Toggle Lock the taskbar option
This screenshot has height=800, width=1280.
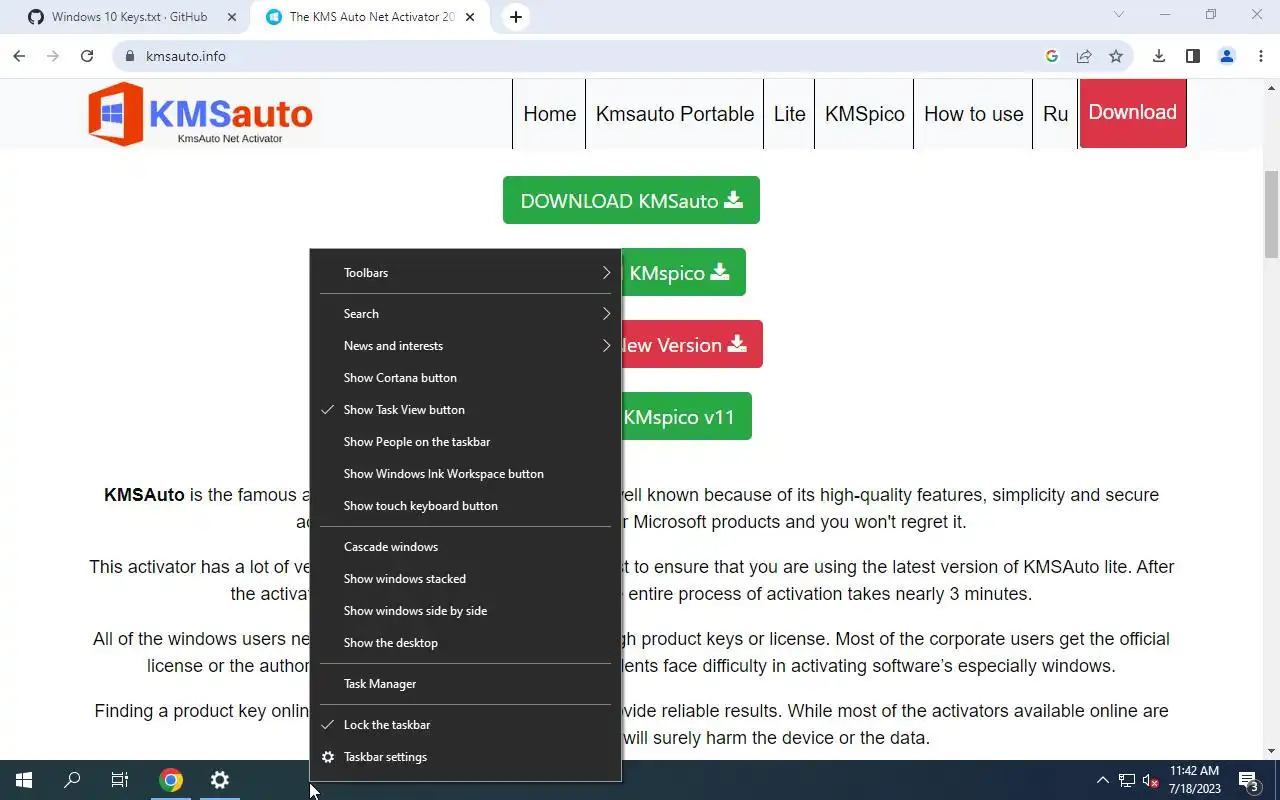(465, 725)
